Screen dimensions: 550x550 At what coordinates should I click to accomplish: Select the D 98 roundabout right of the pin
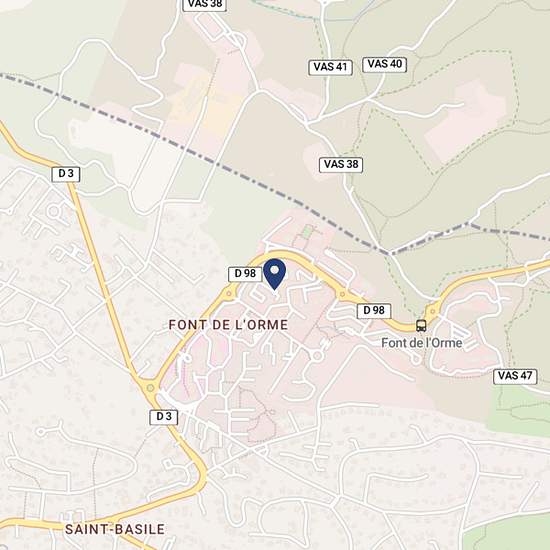[x=342, y=294]
